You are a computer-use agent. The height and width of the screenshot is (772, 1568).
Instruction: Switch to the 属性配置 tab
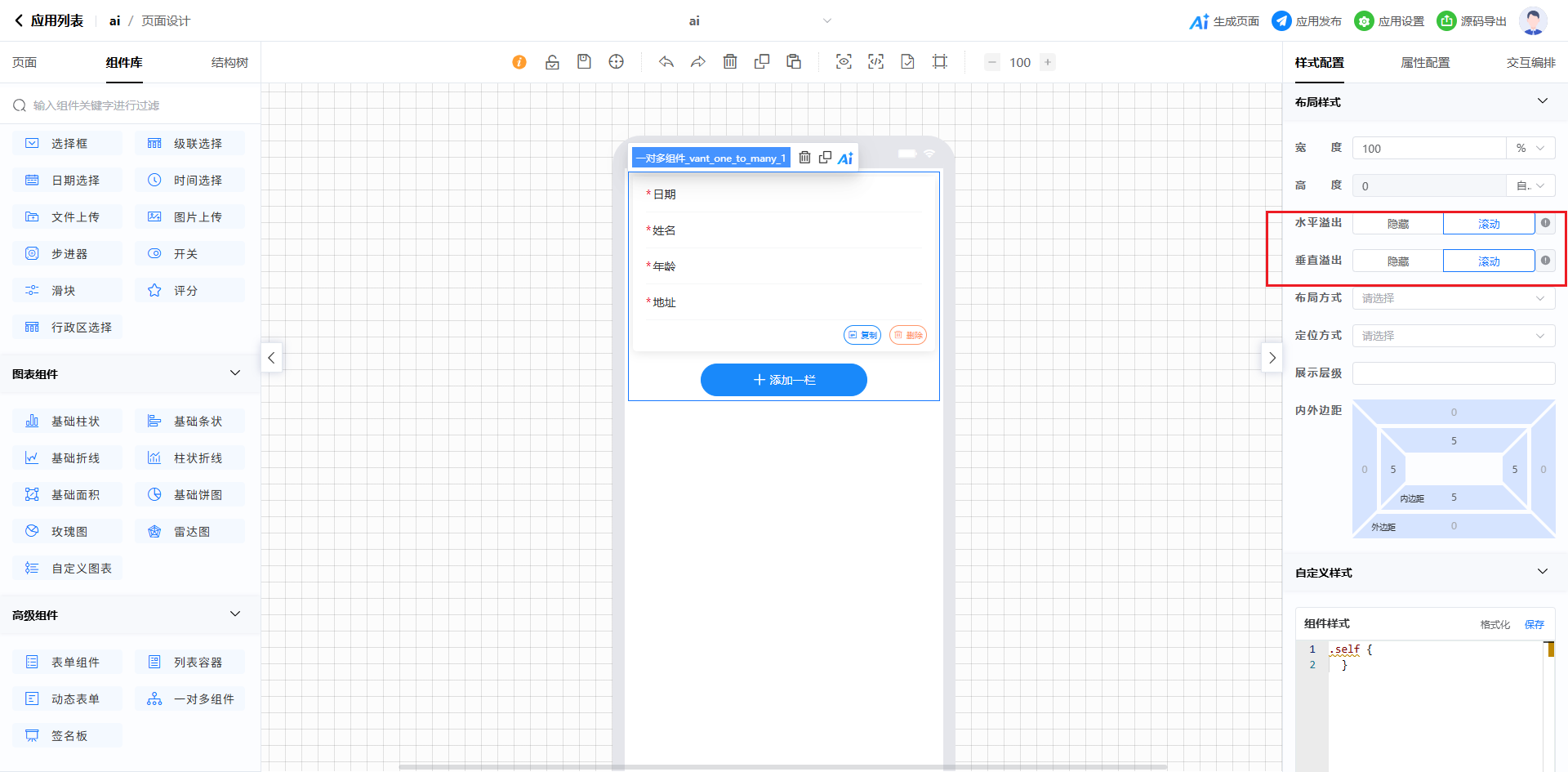pos(1425,63)
